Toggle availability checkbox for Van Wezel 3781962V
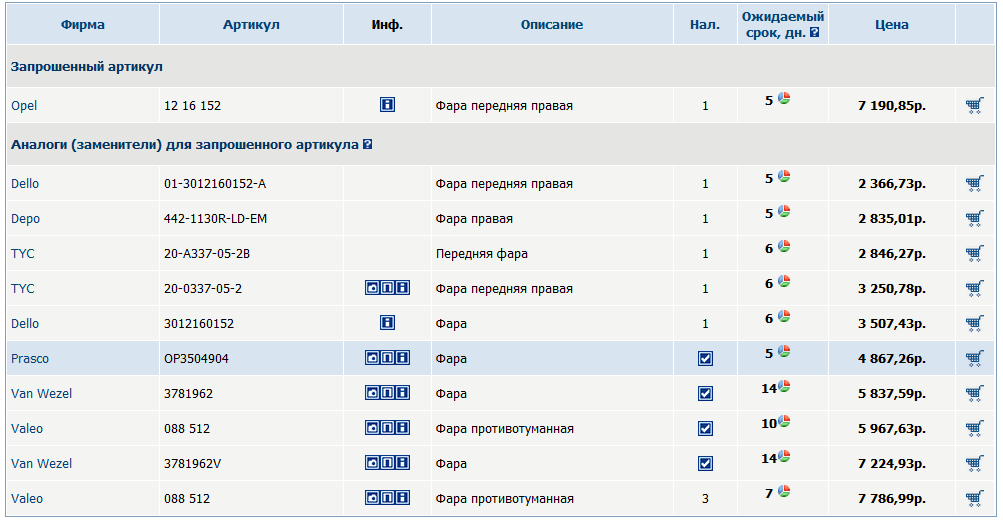The width and height of the screenshot is (1003, 522). [x=705, y=464]
